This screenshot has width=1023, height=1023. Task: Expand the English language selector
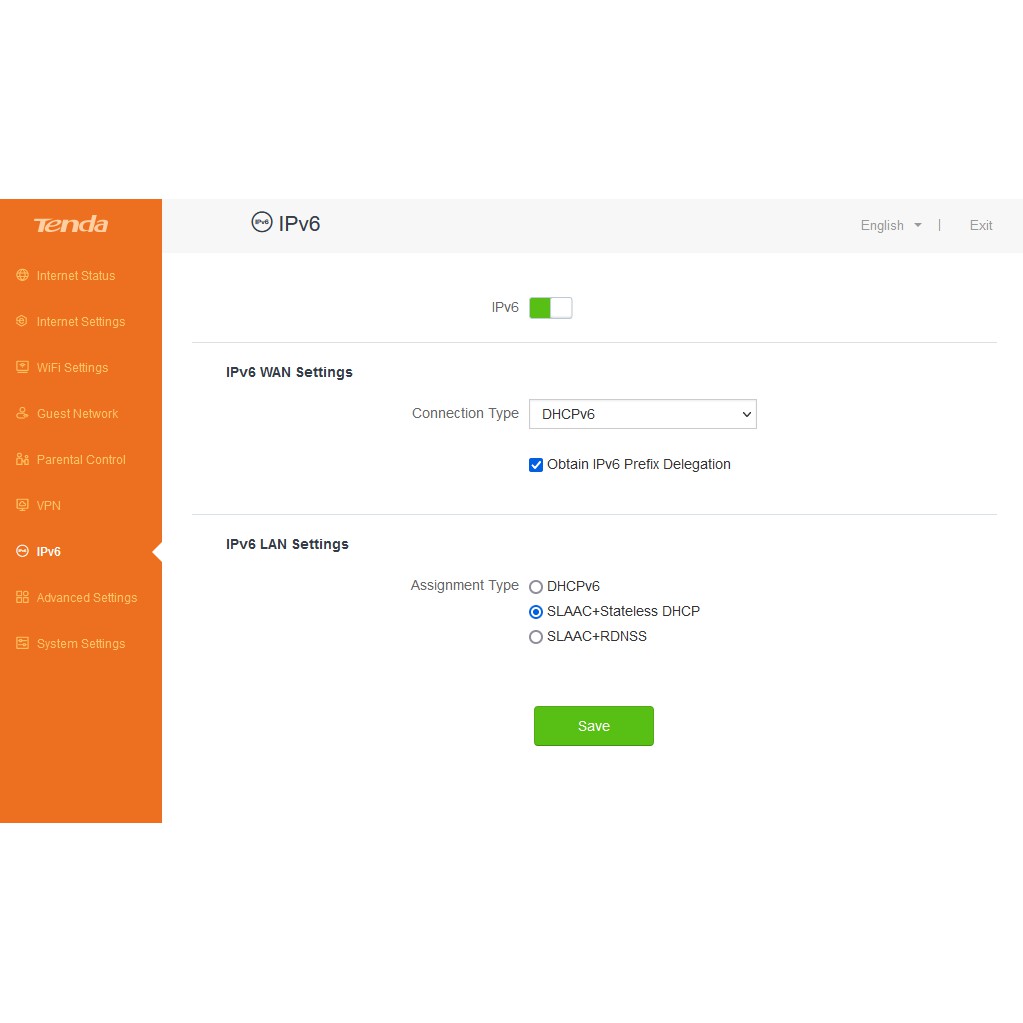coord(890,226)
